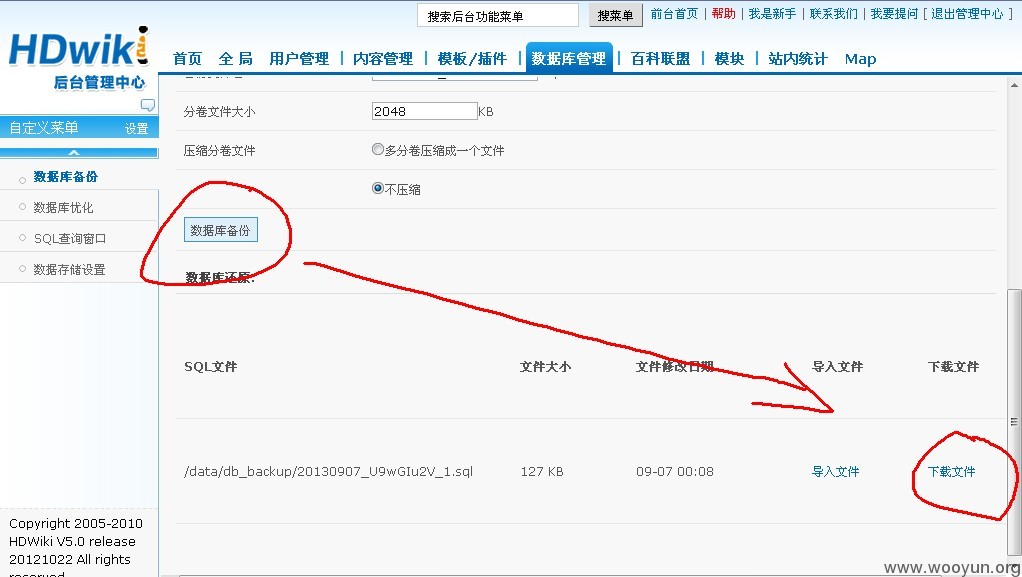
Task: Open 数据存储设置 in sidebar
Action: pyautogui.click(x=69, y=269)
